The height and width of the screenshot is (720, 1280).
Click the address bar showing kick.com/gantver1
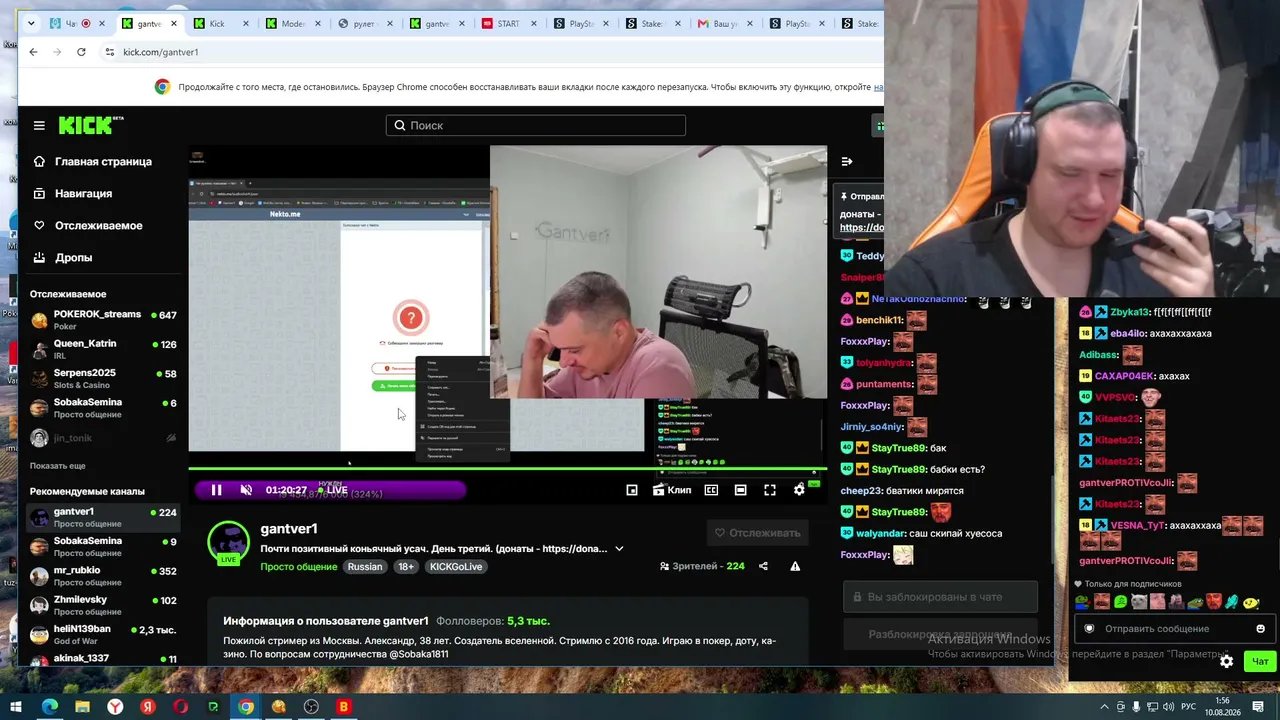coord(160,52)
